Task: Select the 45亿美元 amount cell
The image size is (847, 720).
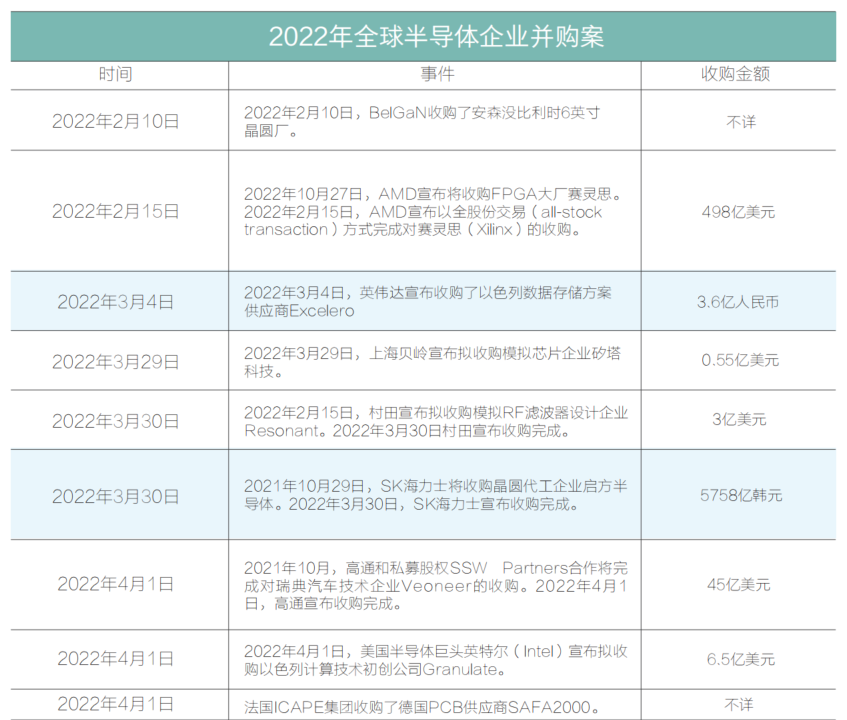Action: 739,584
